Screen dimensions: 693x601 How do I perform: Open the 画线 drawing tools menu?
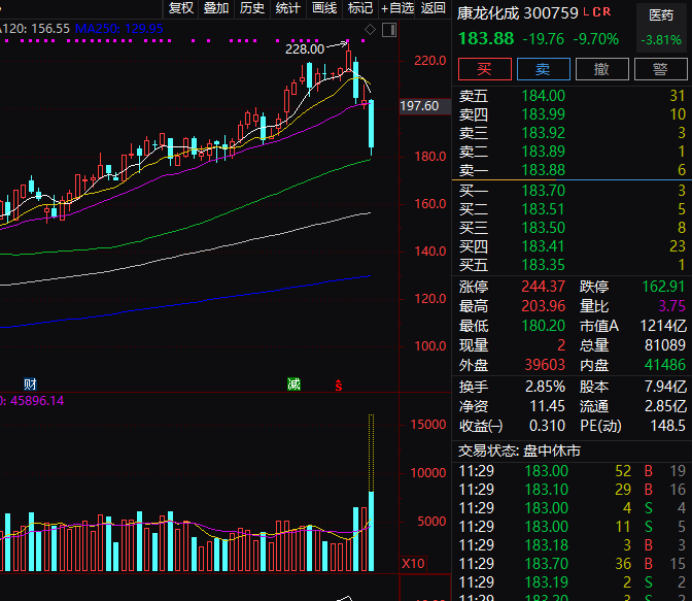pos(324,8)
